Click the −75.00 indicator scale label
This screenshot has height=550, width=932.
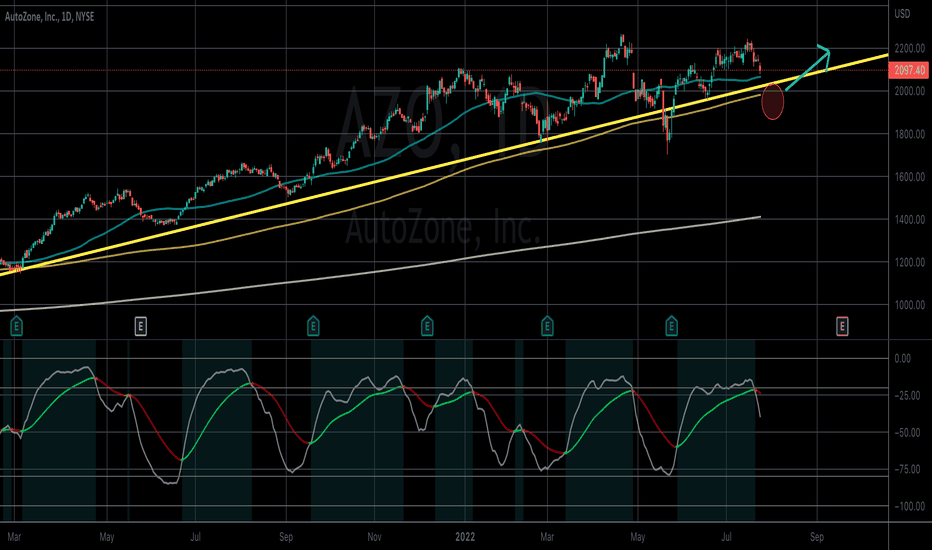(908, 470)
